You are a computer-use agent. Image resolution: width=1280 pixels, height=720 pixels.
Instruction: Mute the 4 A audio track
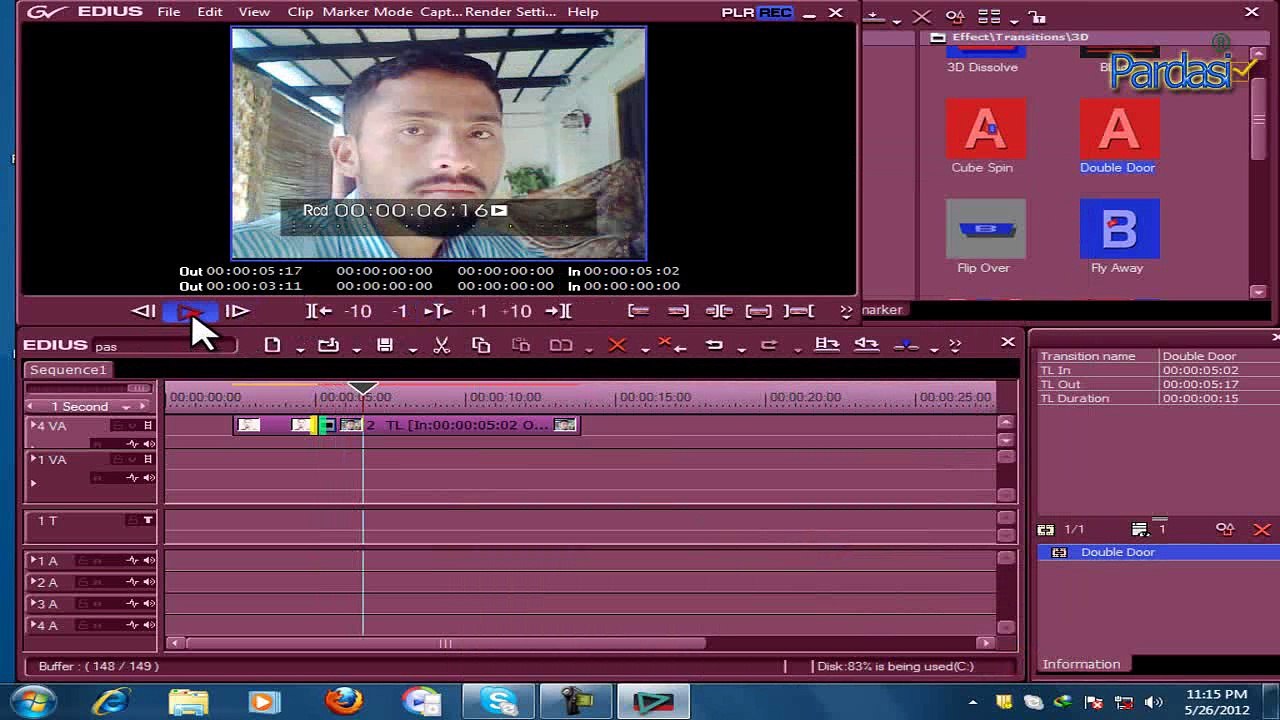[x=149, y=626]
